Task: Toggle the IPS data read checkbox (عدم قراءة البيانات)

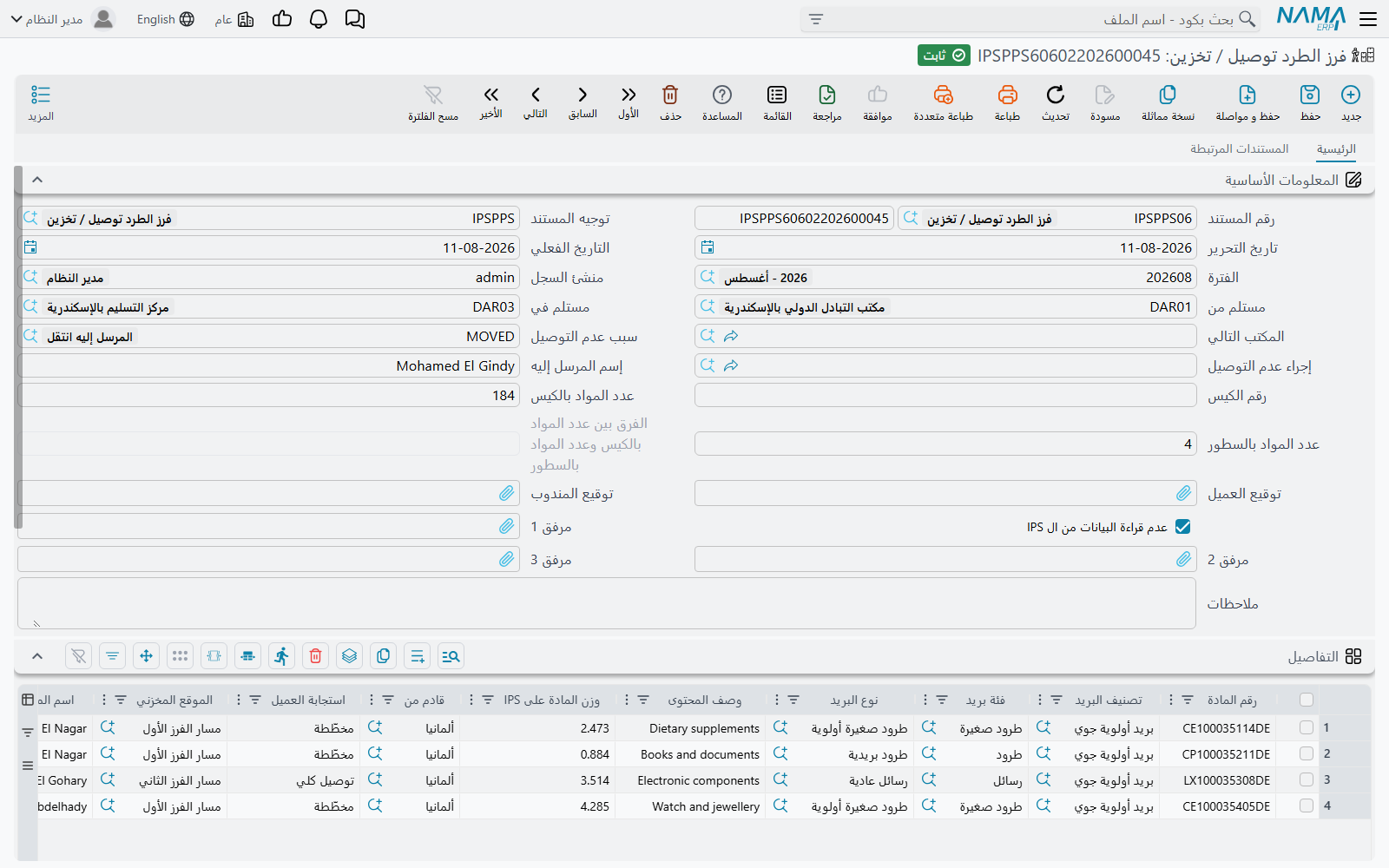Action: tap(1182, 527)
